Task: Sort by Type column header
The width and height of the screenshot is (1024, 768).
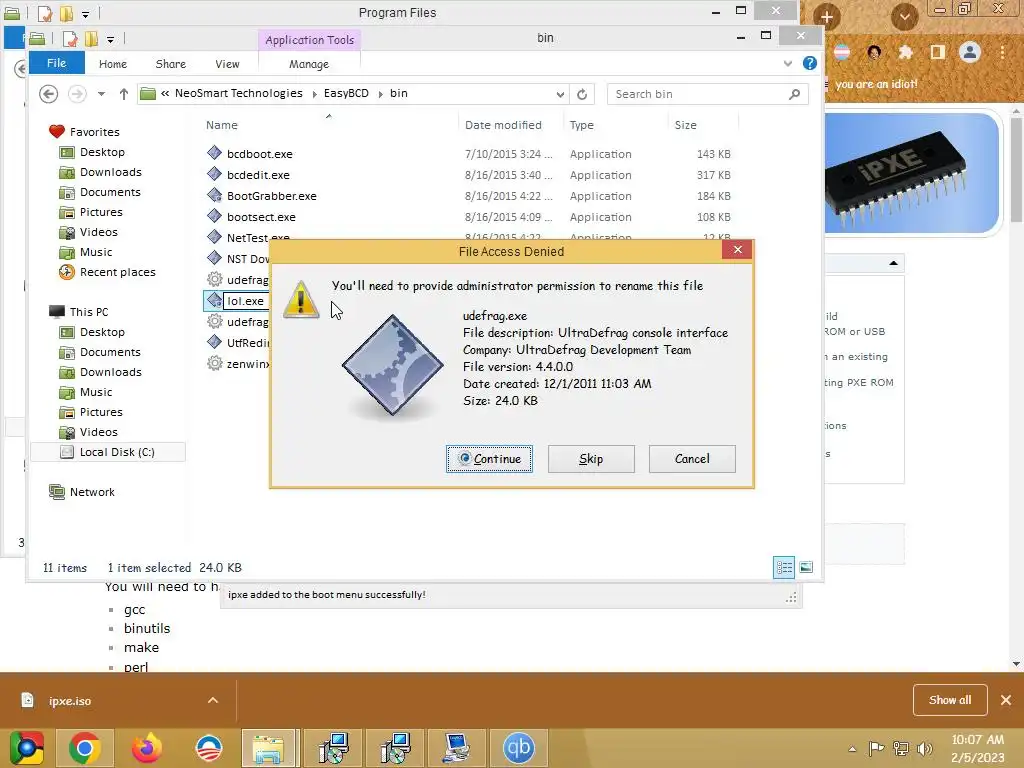Action: click(x=581, y=125)
